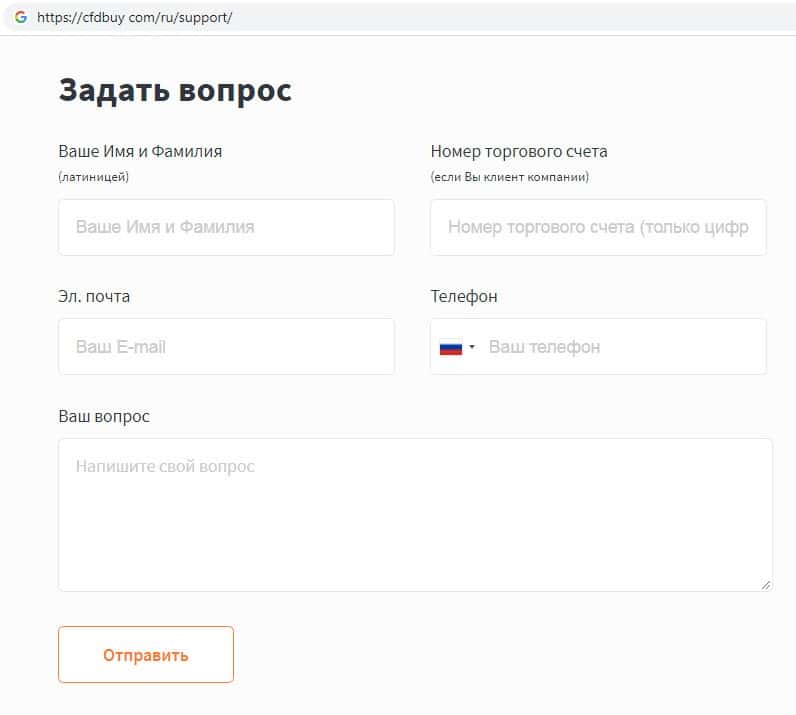This screenshot has height=715, width=796.
Task: Open the phone country code dropdown arrow
Action: [472, 347]
